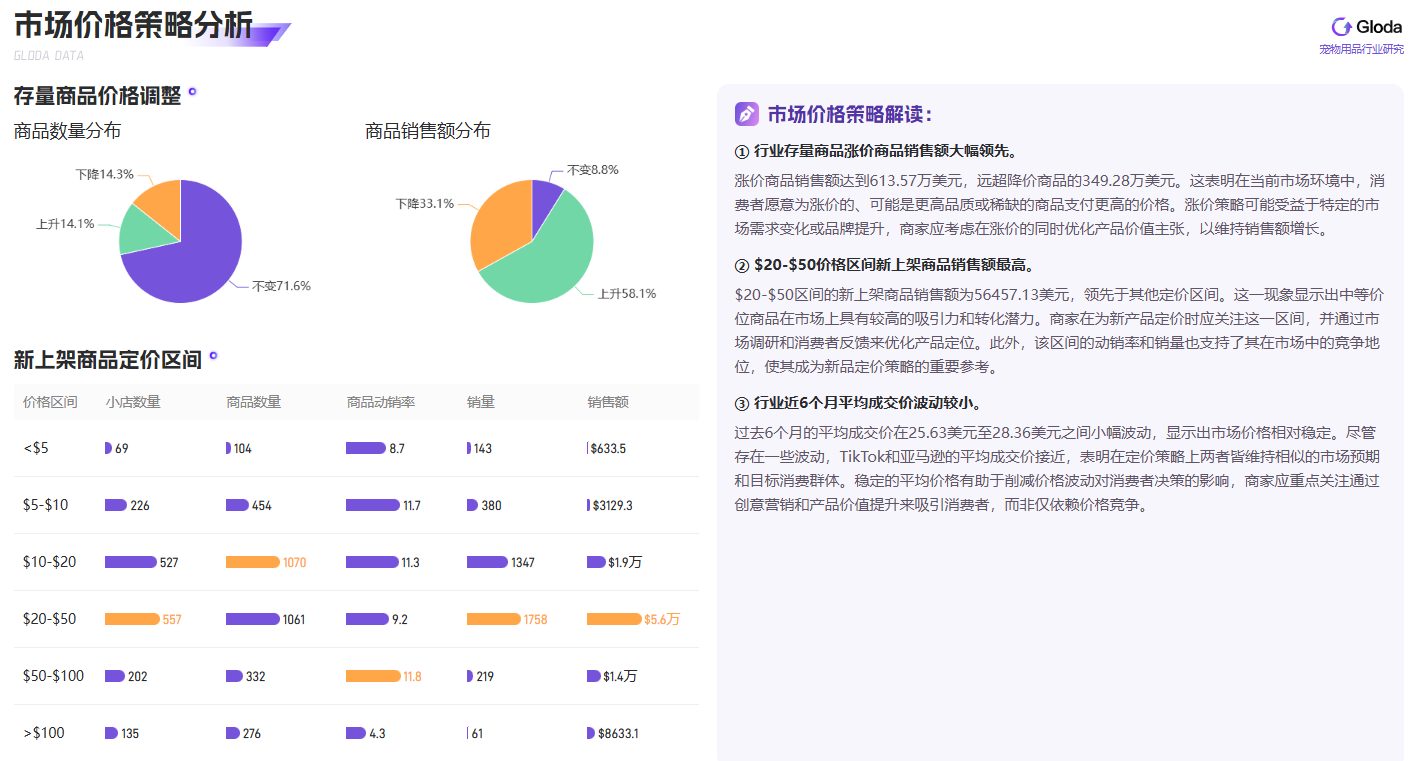Expand the <$5 price range row

(36, 448)
